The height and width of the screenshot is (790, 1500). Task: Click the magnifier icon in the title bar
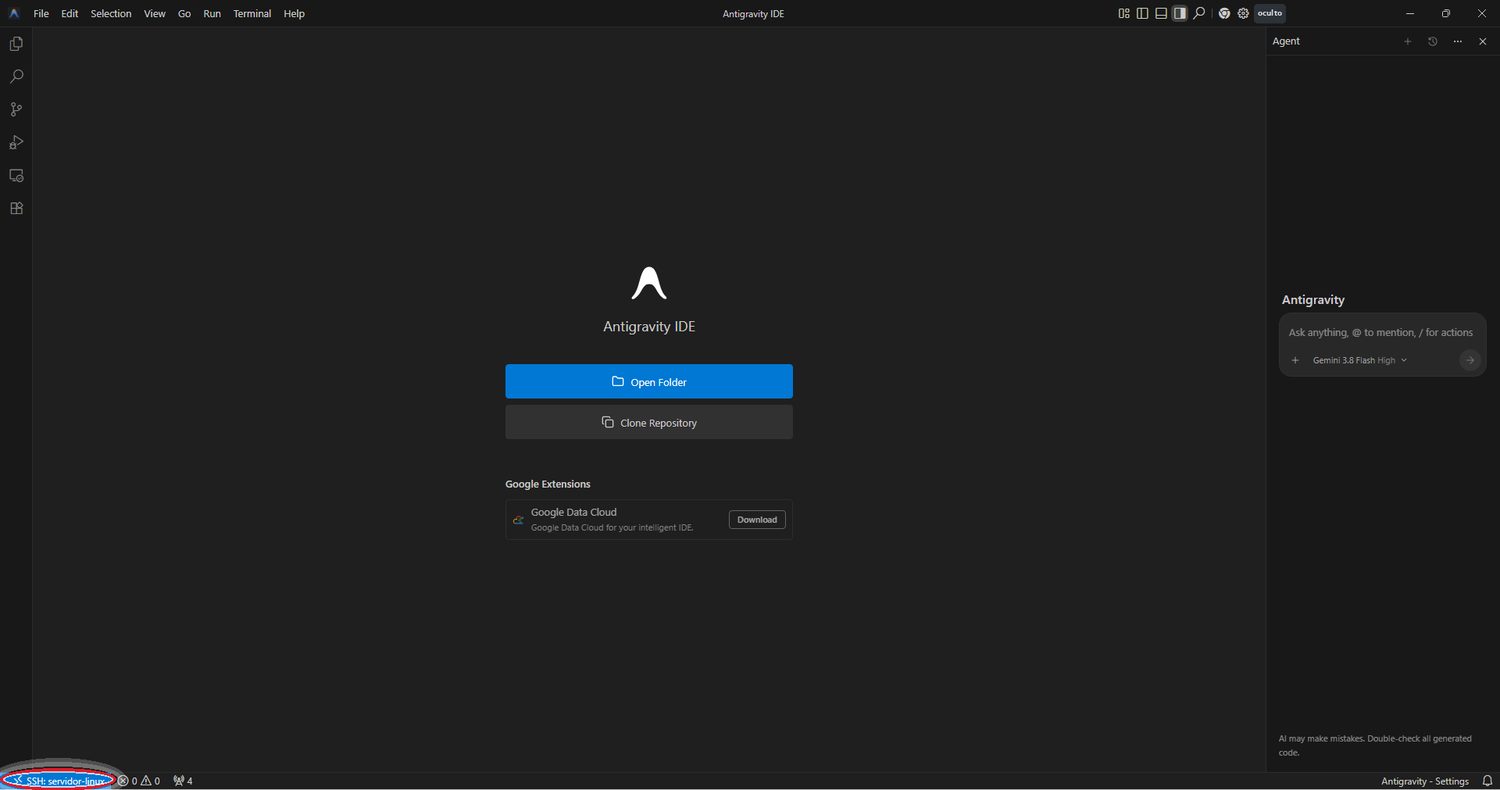pos(1199,14)
